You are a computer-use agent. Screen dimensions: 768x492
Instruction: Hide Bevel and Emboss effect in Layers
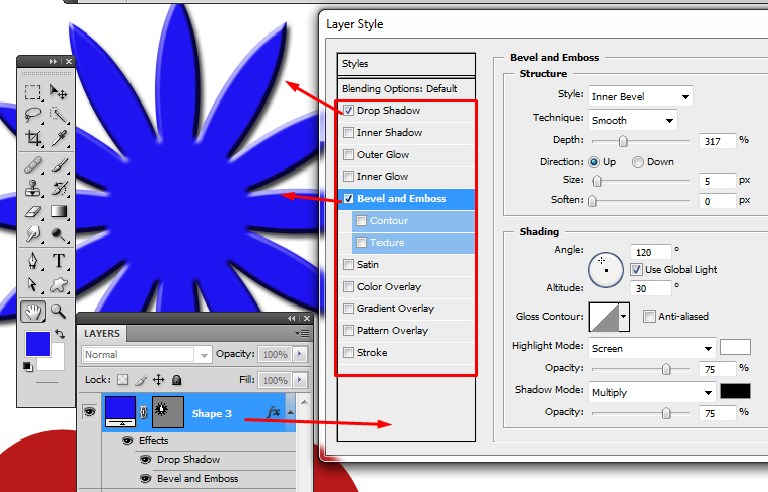(145, 478)
